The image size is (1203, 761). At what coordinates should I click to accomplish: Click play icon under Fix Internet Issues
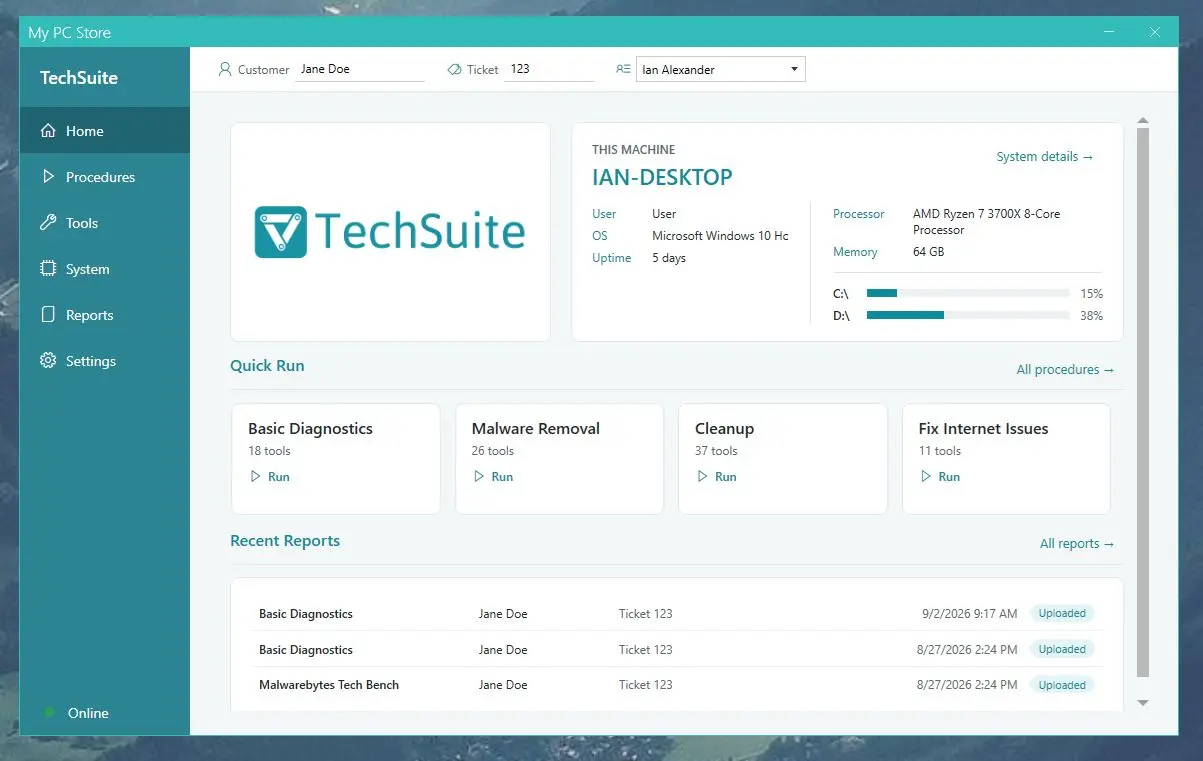point(925,477)
